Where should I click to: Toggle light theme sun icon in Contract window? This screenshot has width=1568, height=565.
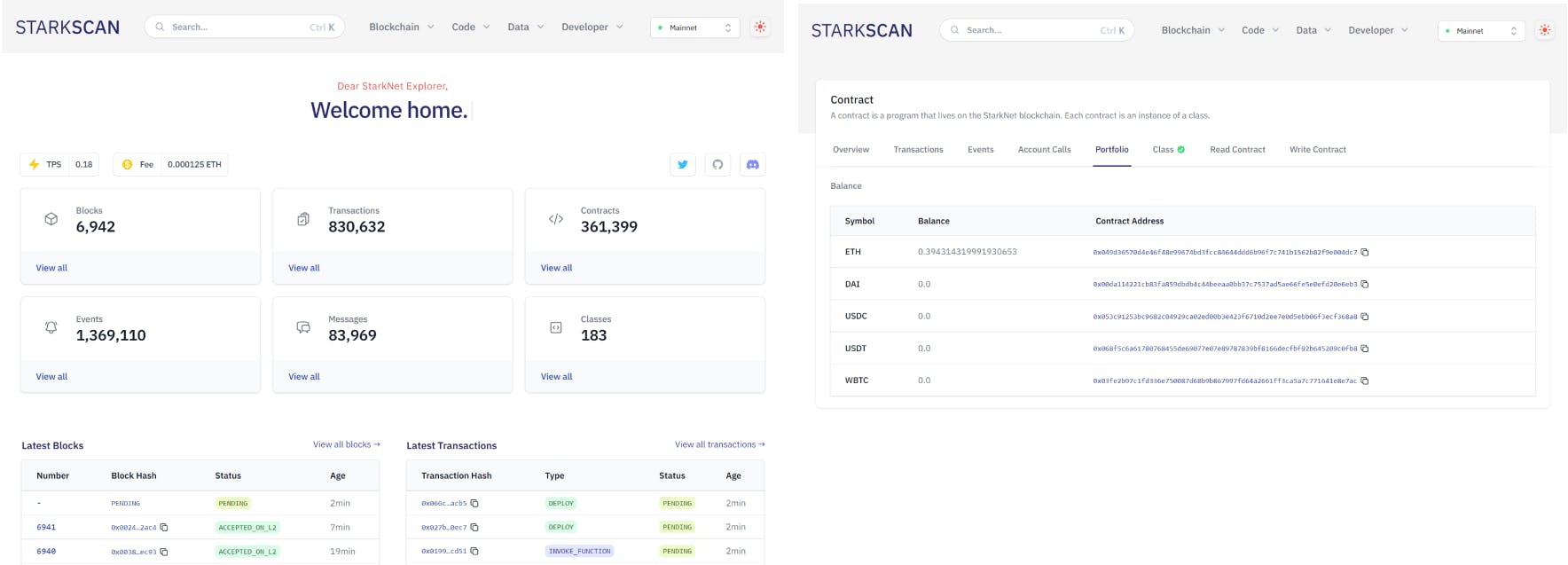(1545, 30)
